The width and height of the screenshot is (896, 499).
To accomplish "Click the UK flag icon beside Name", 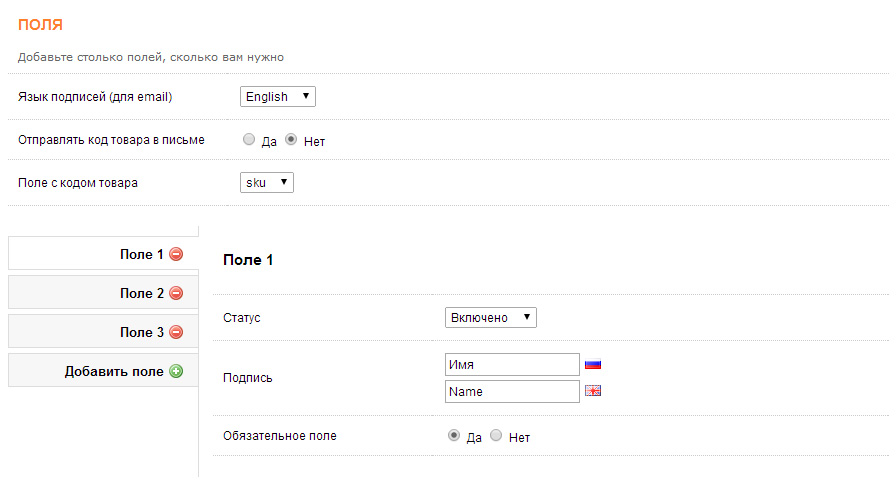I will tap(593, 391).
